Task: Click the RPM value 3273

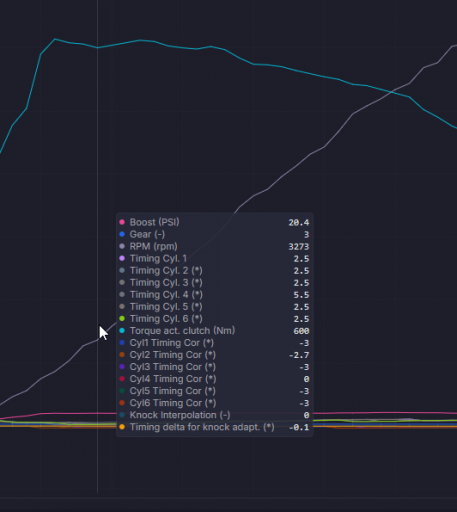Action: (299, 247)
